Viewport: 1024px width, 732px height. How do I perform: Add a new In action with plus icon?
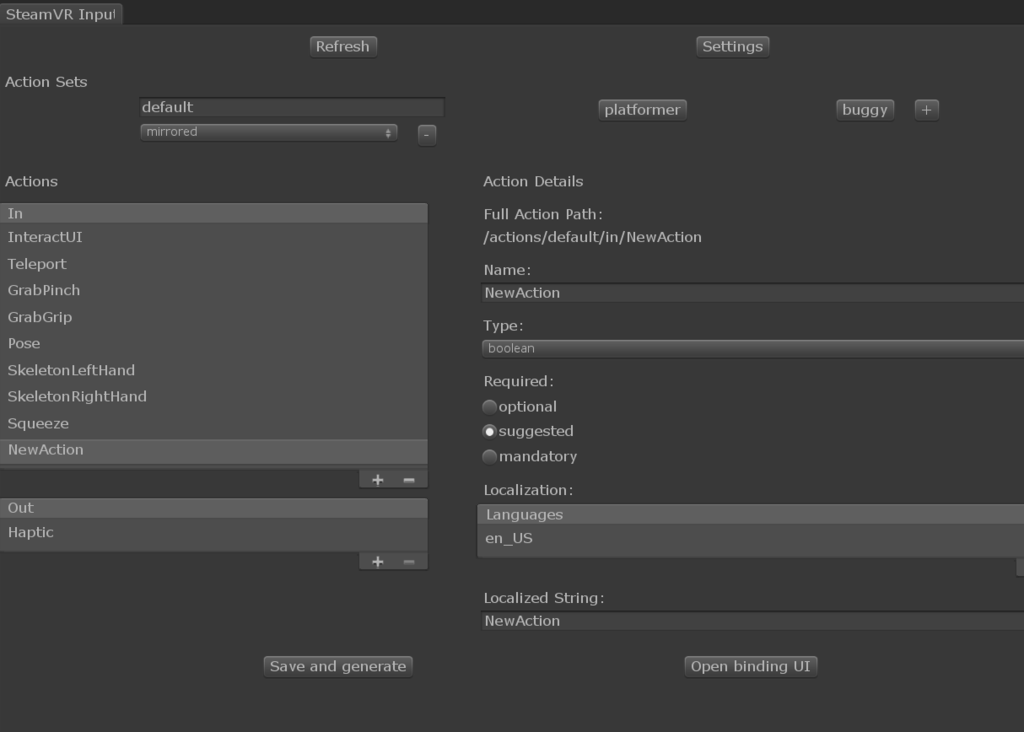tap(377, 480)
